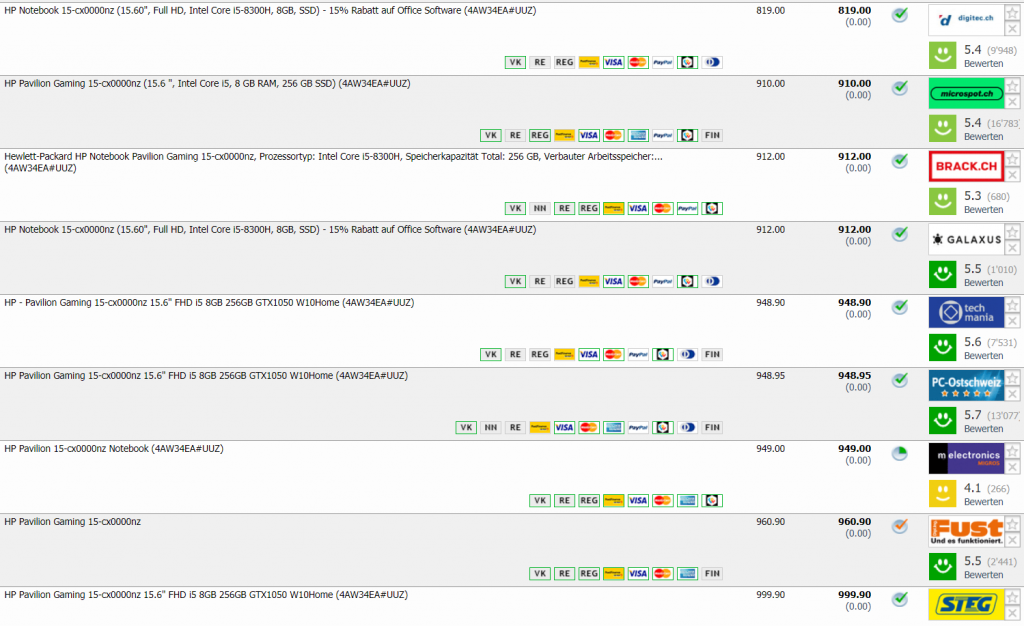The height and width of the screenshot is (626, 1024).
Task: Click the availability checkmark icon for digitec.ch
Action: tap(900, 14)
